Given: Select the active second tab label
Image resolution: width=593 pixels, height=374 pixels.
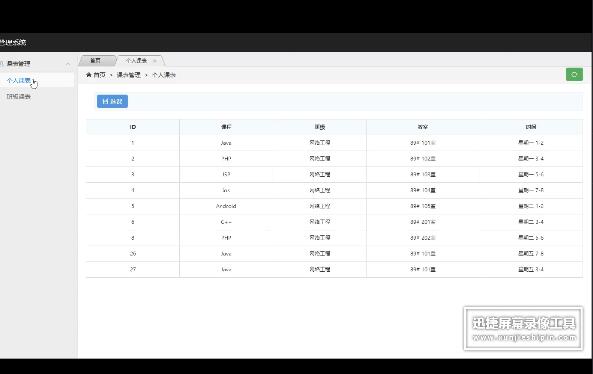Looking at the screenshot, I should 136,61.
